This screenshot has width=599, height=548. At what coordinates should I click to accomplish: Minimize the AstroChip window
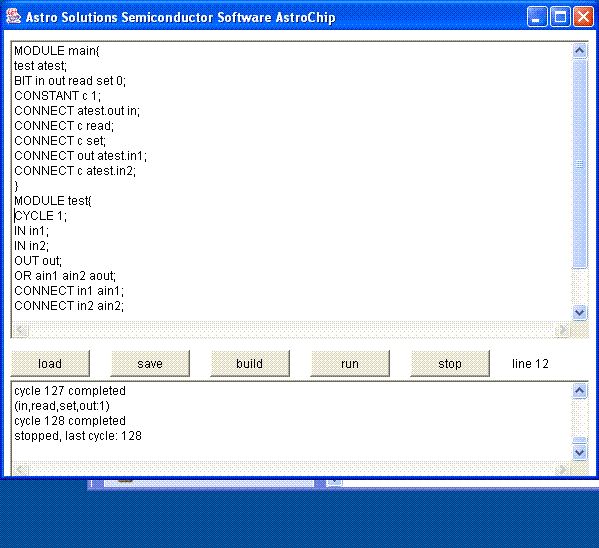[536, 17]
